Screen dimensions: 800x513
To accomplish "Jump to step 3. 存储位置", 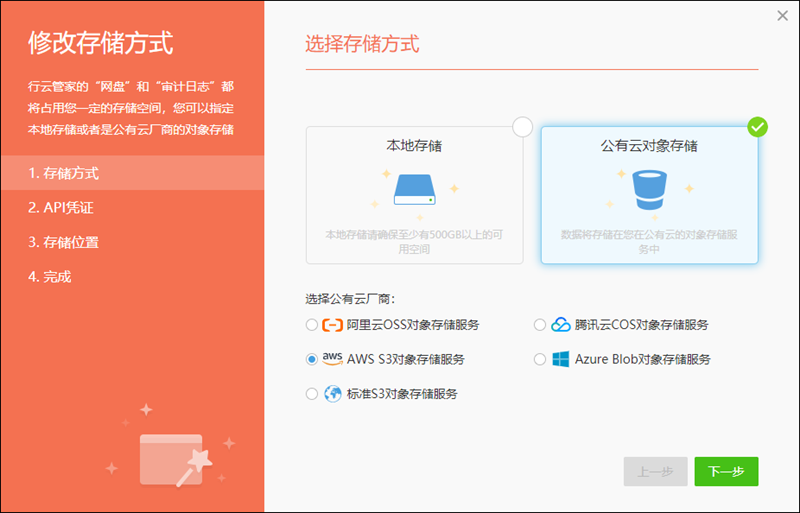I will pos(64,242).
